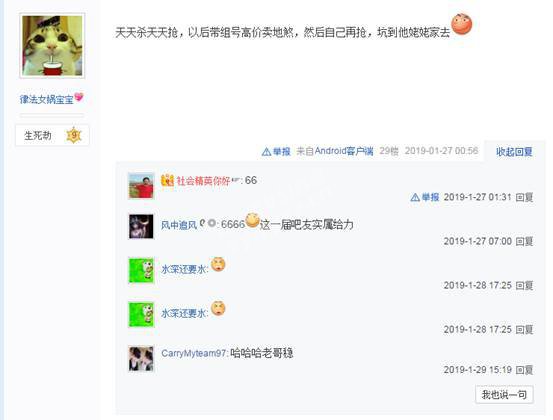This screenshot has height=420, width=553.
Task: Open 风中追风 user profile
Action: click(x=179, y=225)
